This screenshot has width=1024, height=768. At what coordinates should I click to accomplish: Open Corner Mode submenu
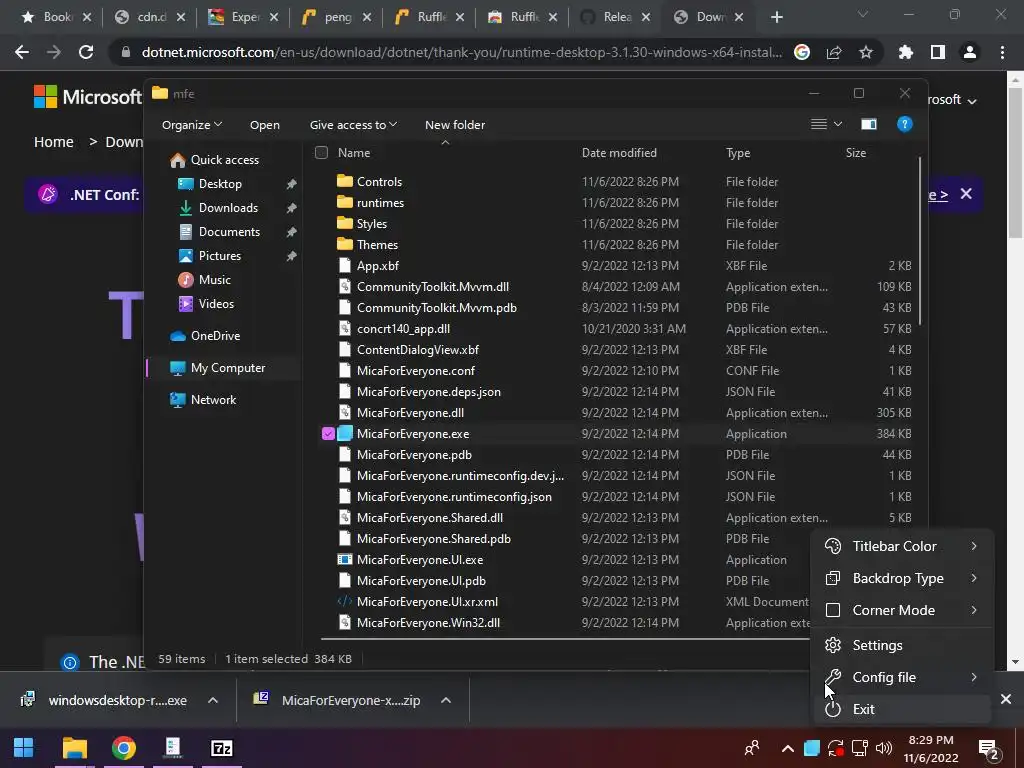pyautogui.click(x=902, y=610)
